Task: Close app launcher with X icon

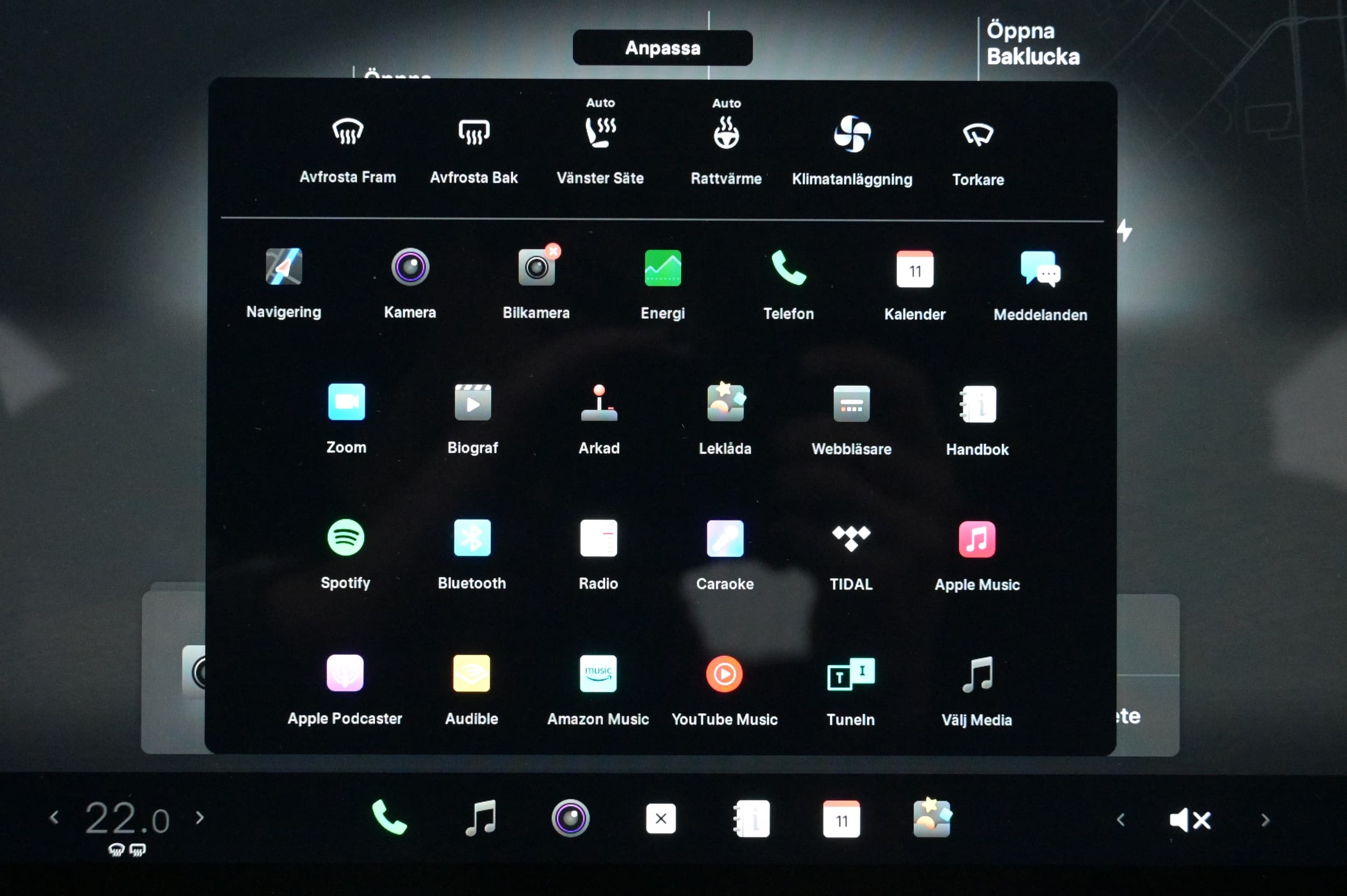Action: 661,819
